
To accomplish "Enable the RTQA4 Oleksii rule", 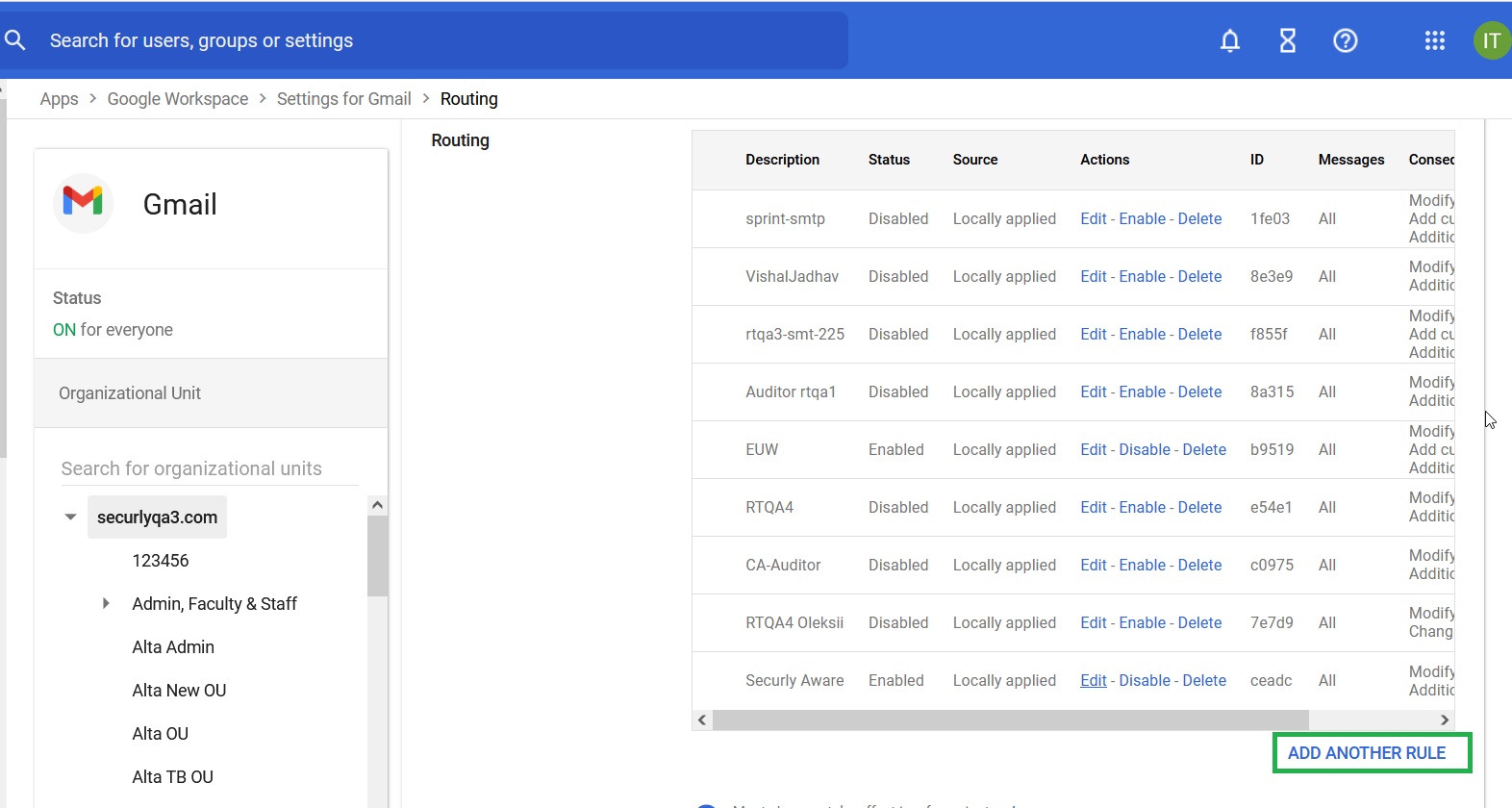I will pos(1143,623).
